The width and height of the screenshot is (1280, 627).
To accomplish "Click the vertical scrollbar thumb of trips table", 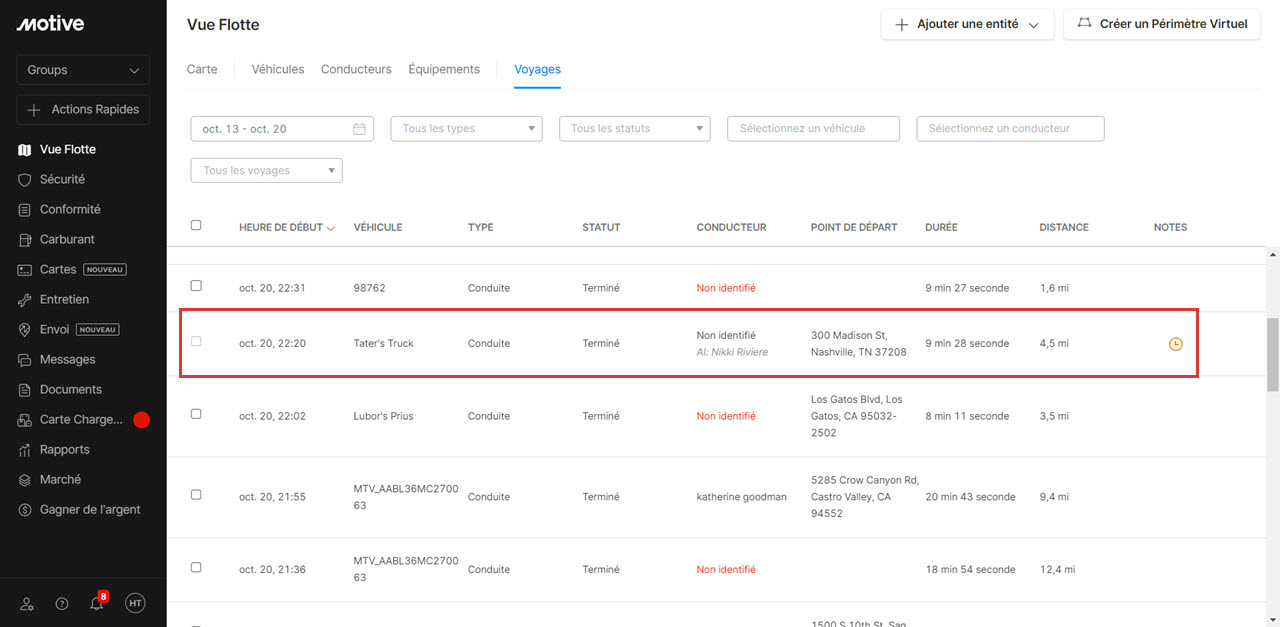I will tap(1273, 356).
